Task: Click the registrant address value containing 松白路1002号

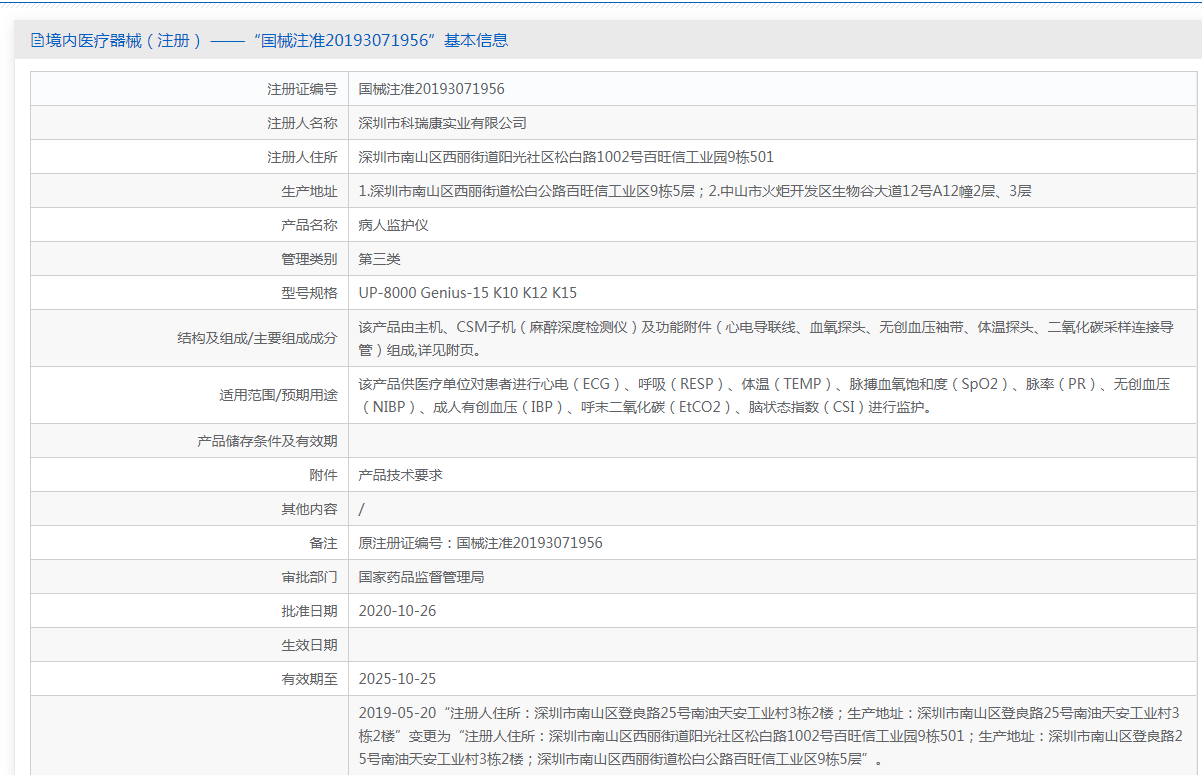Action: point(565,157)
